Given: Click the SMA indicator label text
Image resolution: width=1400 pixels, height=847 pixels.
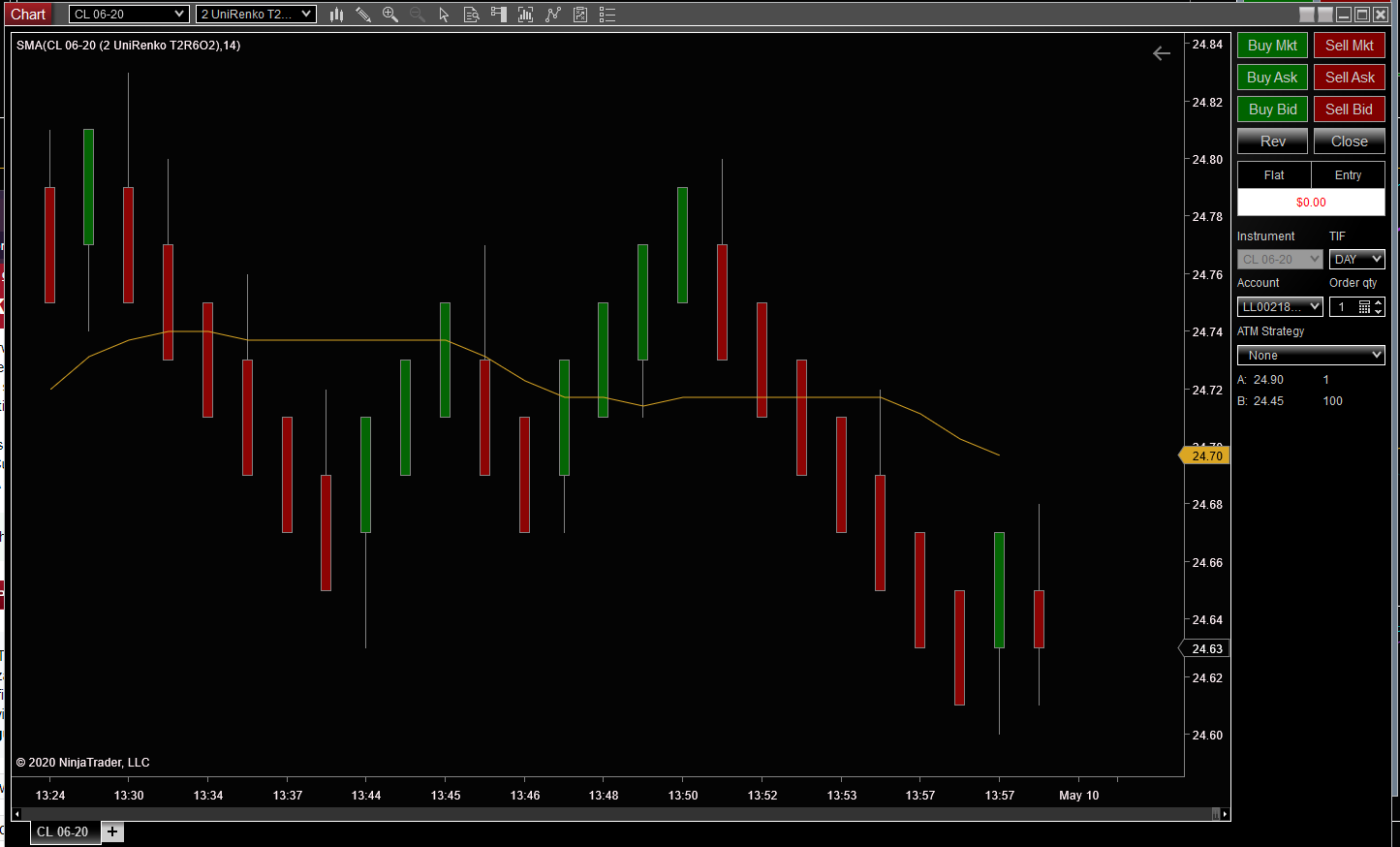Looking at the screenshot, I should pyautogui.click(x=129, y=46).
